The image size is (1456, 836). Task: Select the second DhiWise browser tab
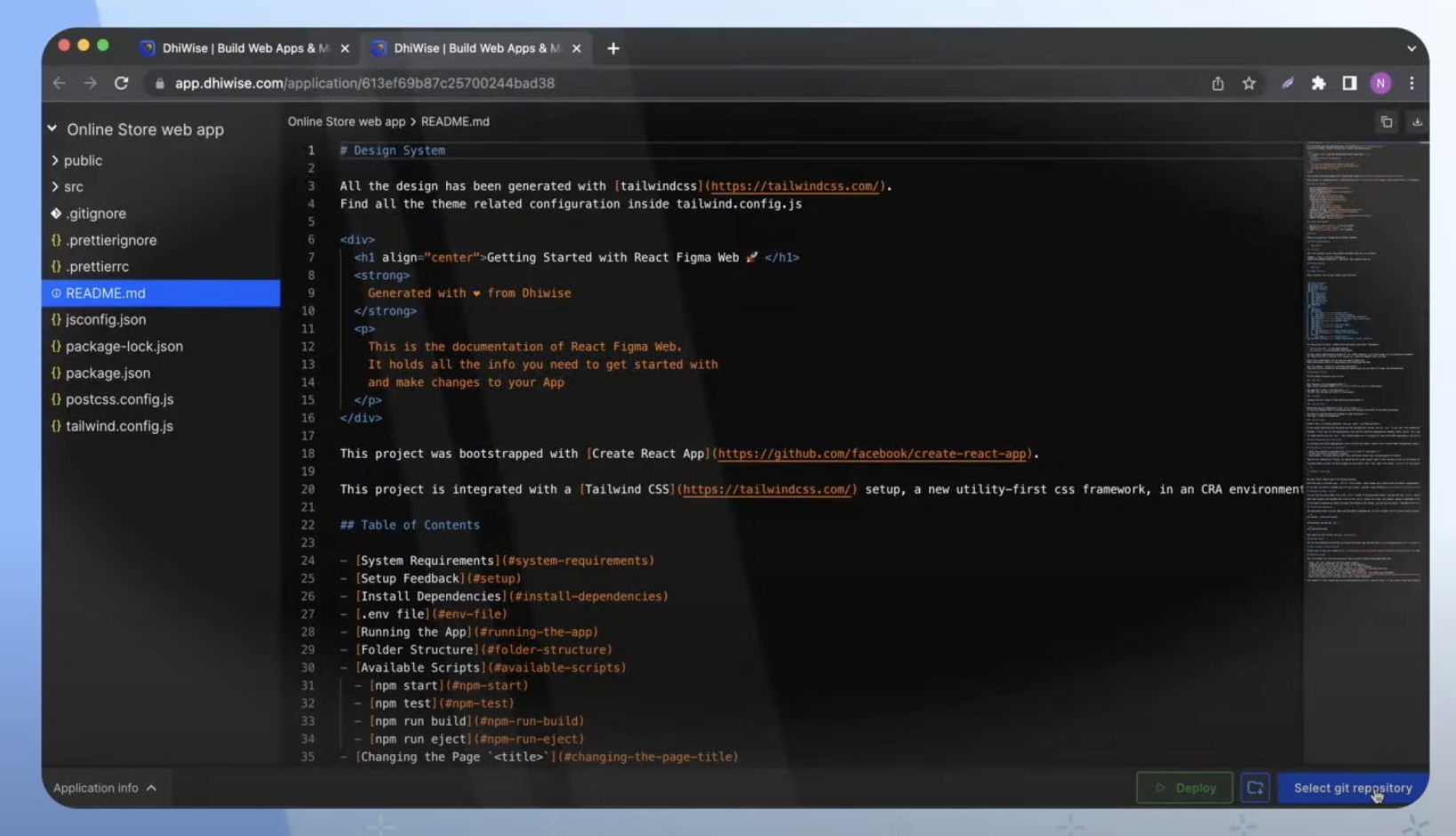coord(476,48)
